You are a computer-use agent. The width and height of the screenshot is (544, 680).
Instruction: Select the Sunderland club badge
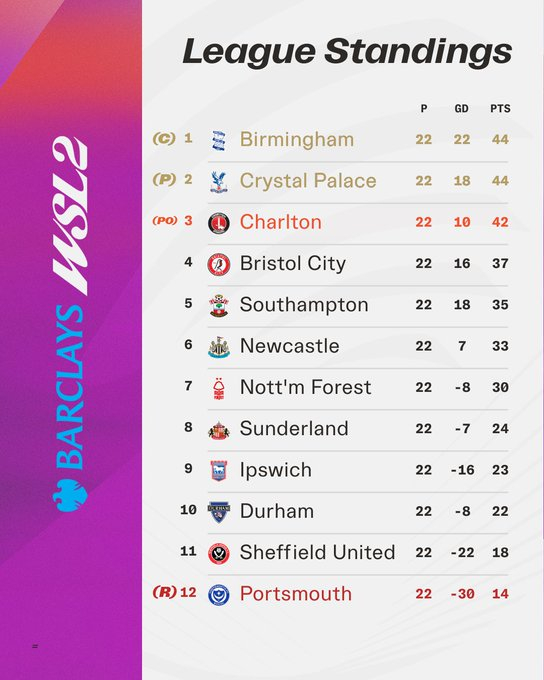tap(219, 430)
